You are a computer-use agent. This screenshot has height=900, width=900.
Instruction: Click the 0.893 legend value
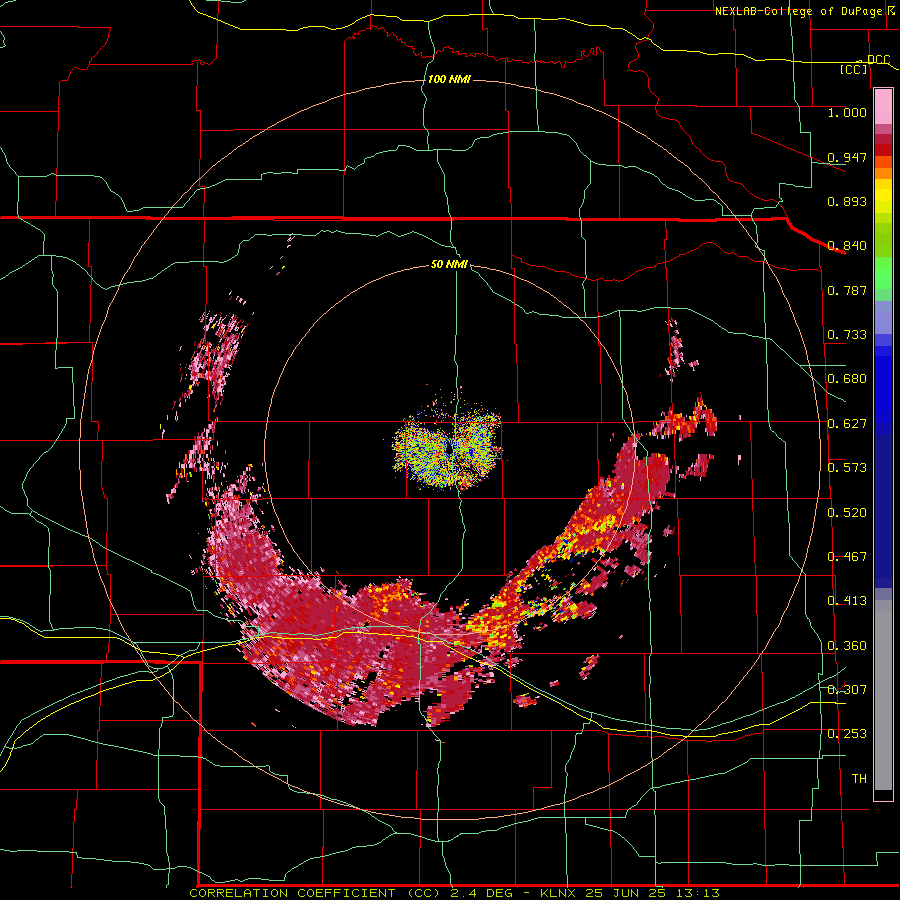[x=847, y=201]
